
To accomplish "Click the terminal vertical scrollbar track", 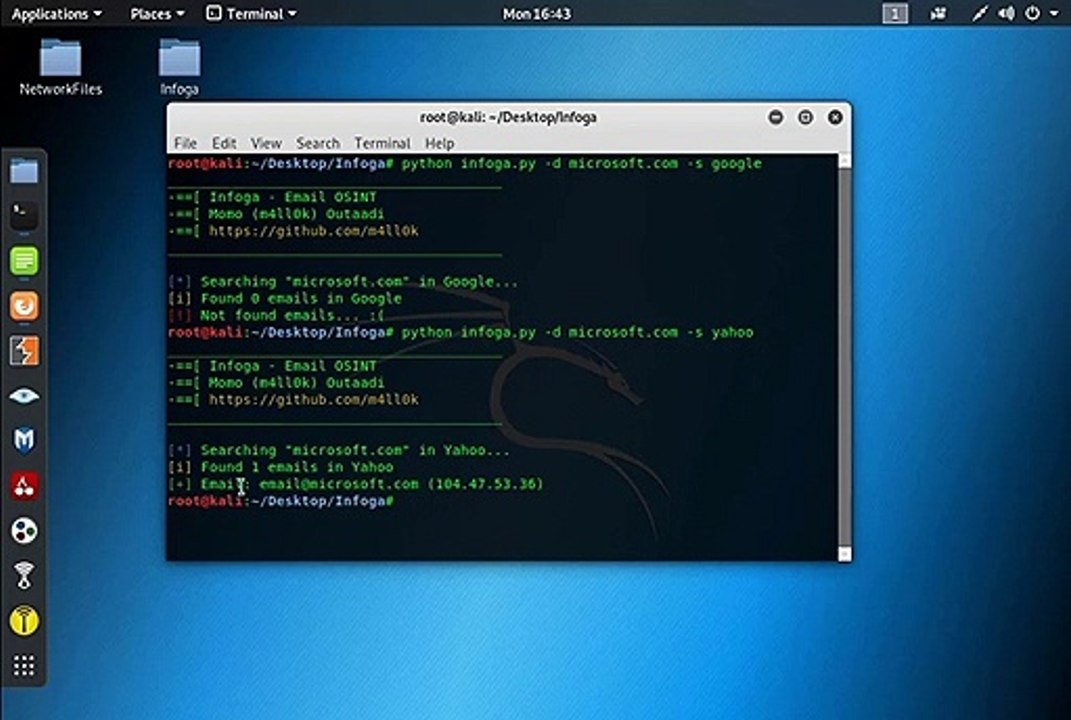I will (844, 357).
